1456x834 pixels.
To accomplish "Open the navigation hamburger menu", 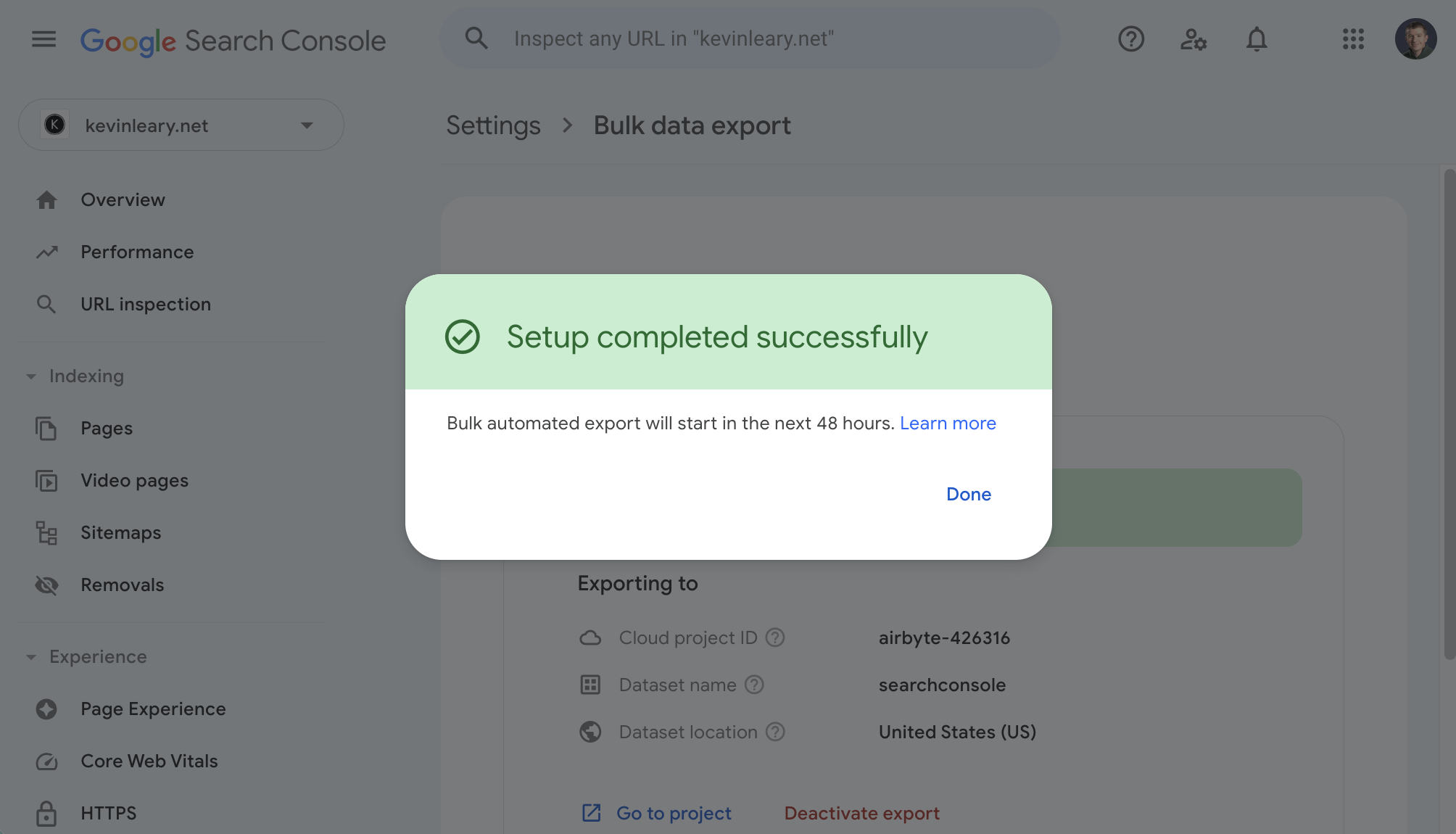I will pos(44,40).
